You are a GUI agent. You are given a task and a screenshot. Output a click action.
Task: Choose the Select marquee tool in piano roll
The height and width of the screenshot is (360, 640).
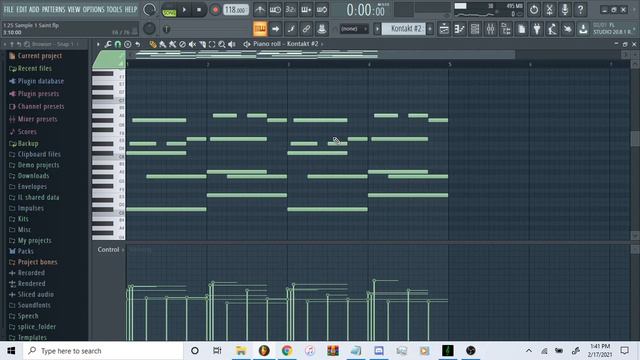click(x=212, y=44)
